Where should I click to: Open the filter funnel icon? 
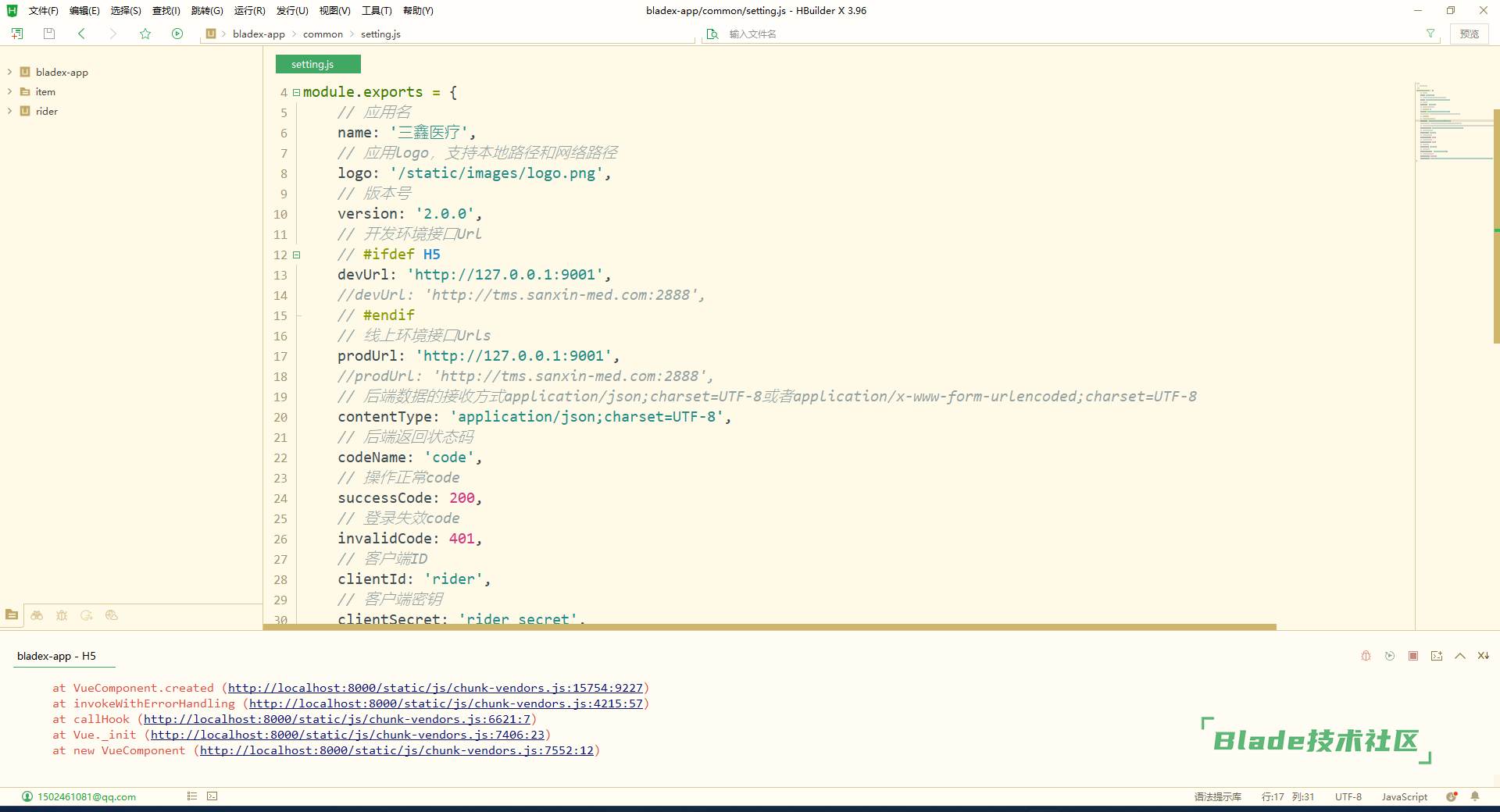tap(1430, 34)
